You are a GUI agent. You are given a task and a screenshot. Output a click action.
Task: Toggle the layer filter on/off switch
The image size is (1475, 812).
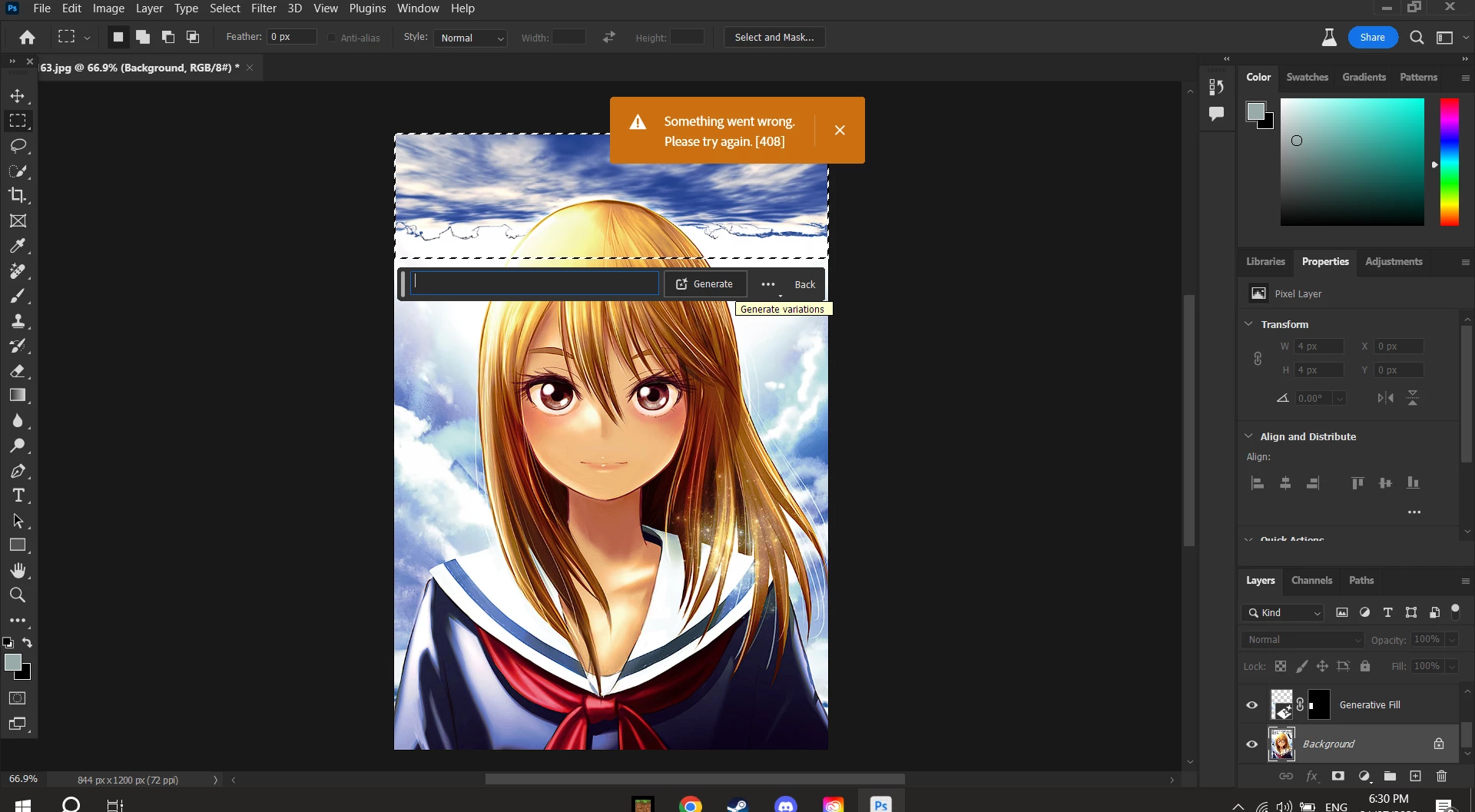1455,612
